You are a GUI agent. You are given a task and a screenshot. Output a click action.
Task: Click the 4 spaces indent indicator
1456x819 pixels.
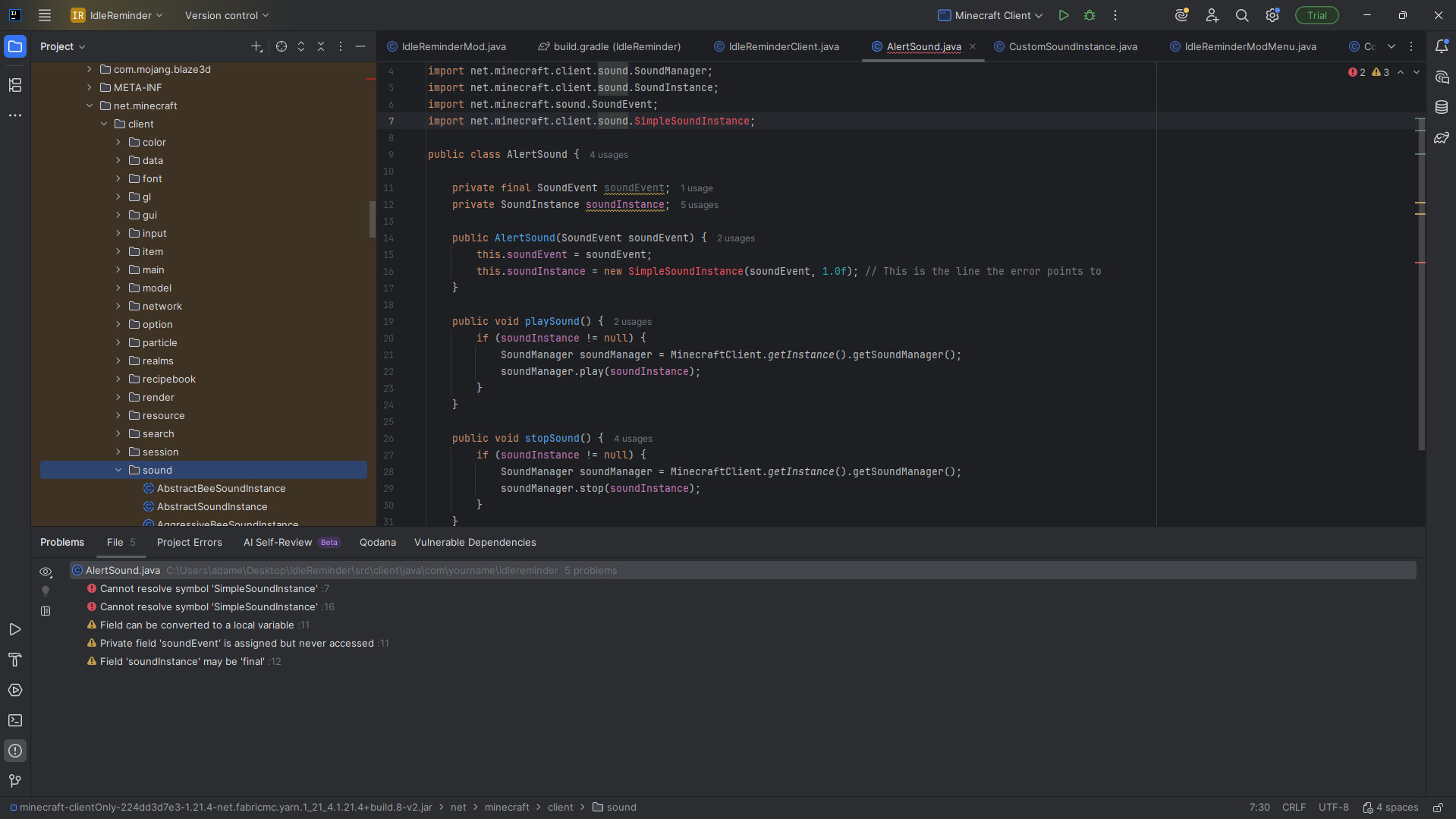[x=1391, y=808]
